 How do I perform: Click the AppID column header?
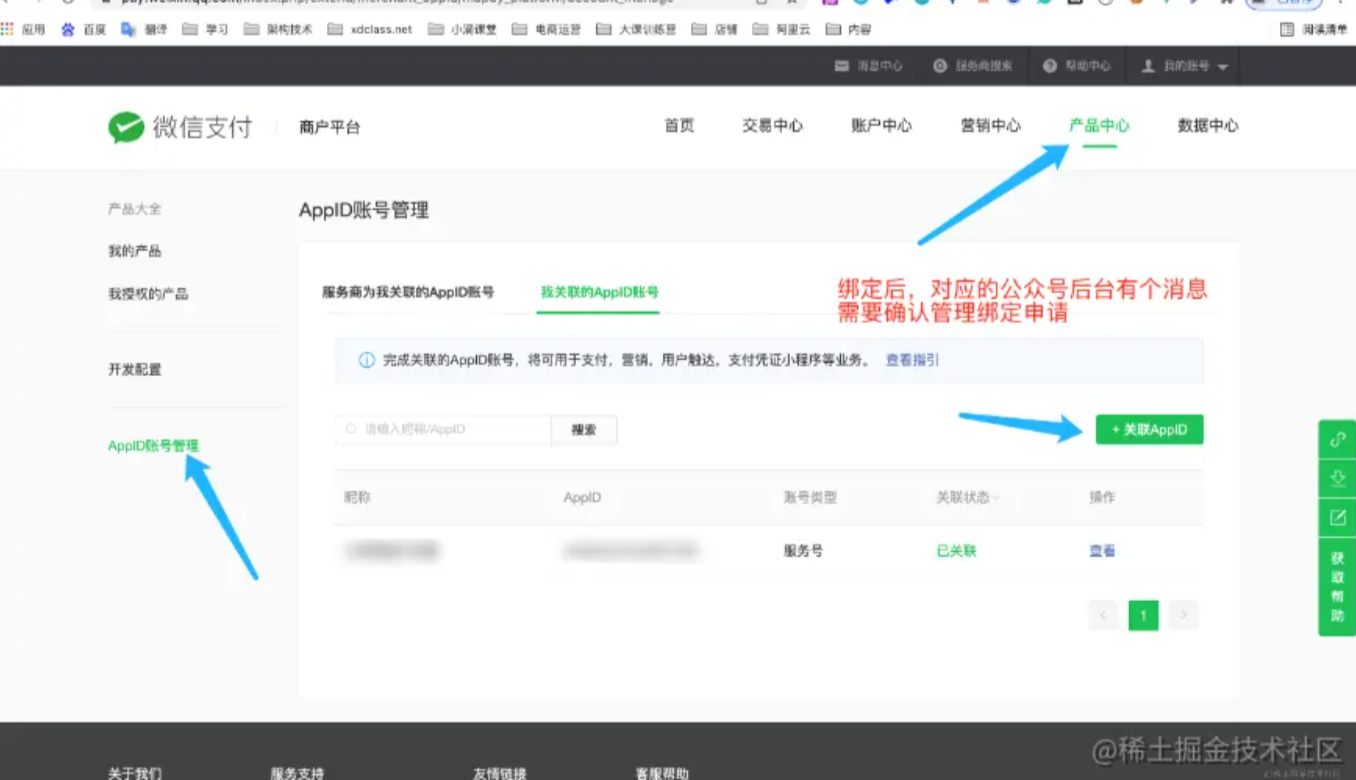(x=582, y=497)
